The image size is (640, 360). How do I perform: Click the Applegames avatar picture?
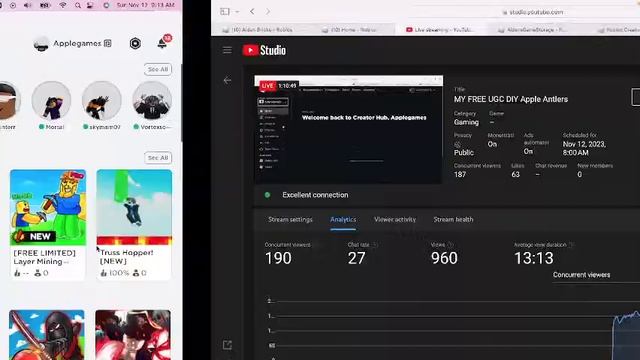pos(41,44)
